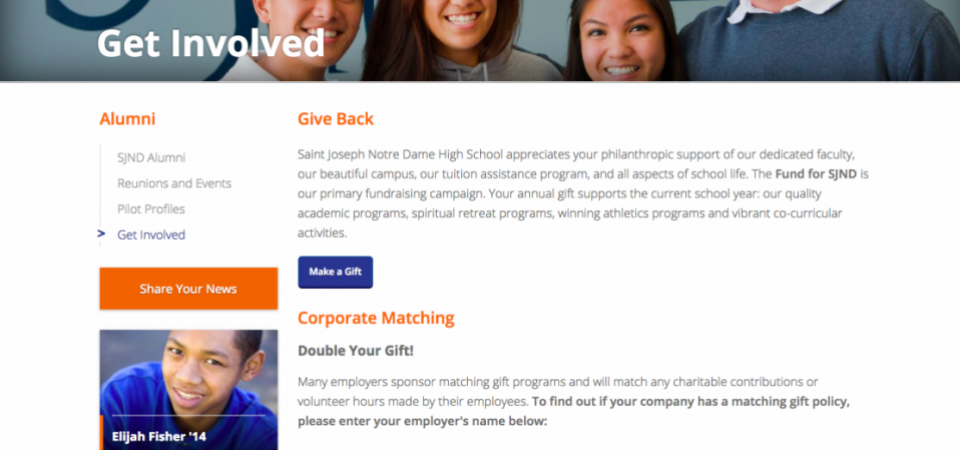Select Get Involved sidebar item
The height and width of the screenshot is (450, 960).
[151, 235]
